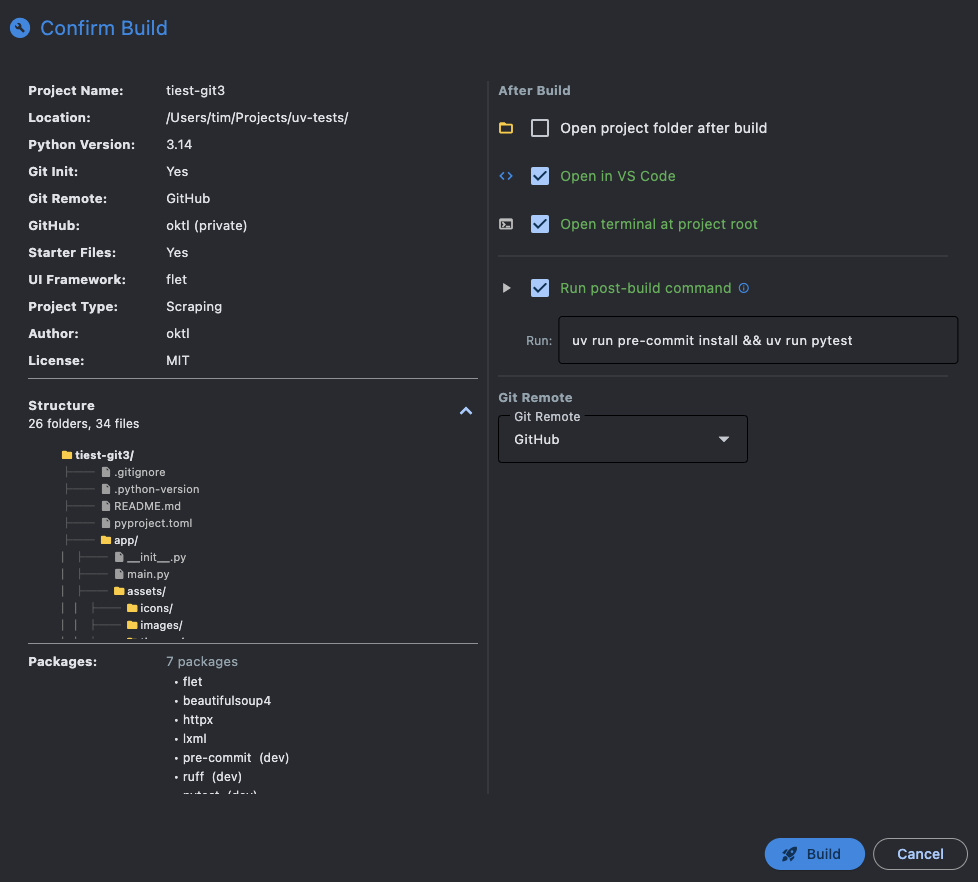Viewport: 978px width, 882px height.
Task: Click the folder icon next to Open project folder
Action: point(506,128)
